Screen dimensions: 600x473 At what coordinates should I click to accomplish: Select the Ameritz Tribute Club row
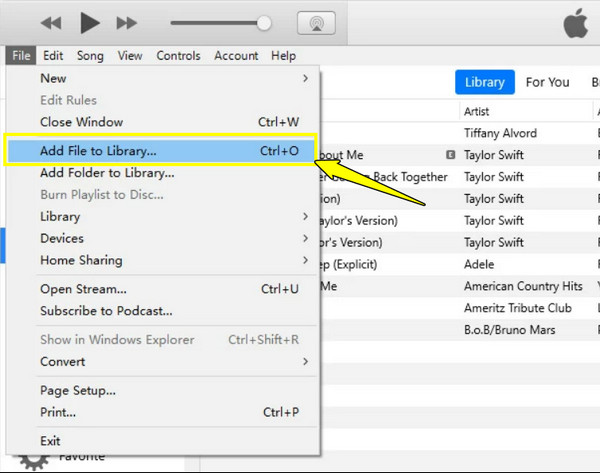click(460, 308)
